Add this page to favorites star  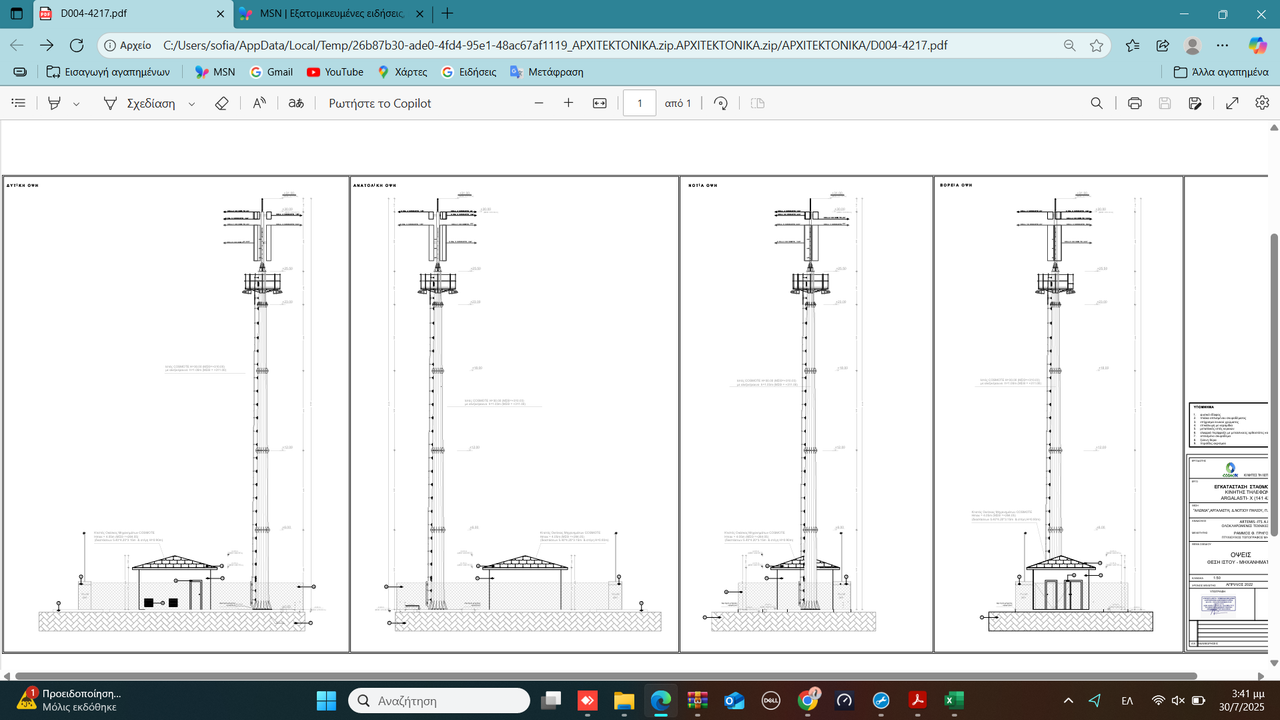[x=1097, y=45]
